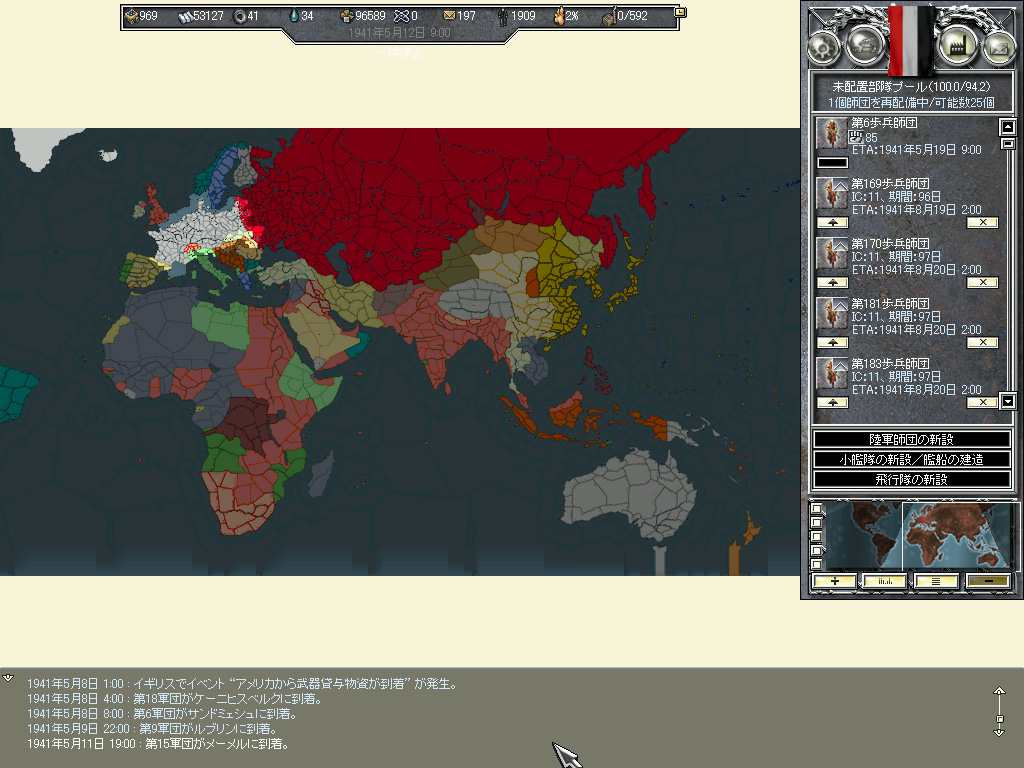
Task: Cancel production of 第169歩兵師団
Action: point(982,223)
